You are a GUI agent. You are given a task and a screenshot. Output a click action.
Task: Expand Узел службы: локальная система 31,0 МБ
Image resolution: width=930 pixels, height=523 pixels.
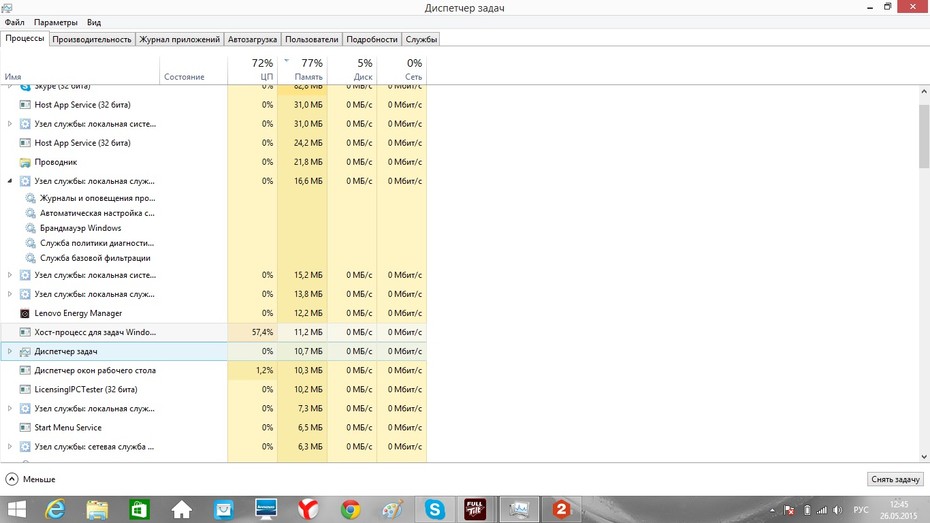[x=9, y=124]
